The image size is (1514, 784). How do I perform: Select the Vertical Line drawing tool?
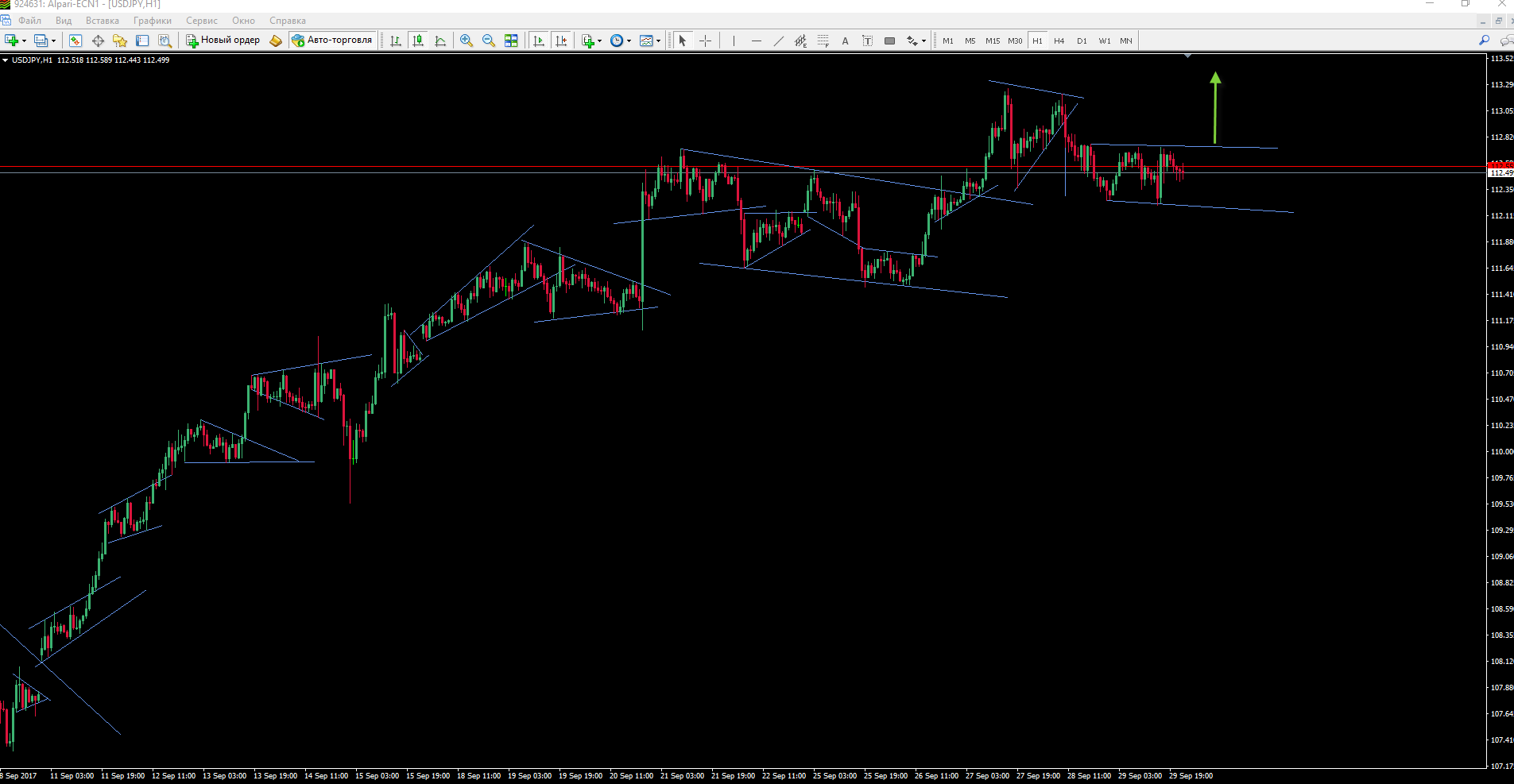point(734,41)
